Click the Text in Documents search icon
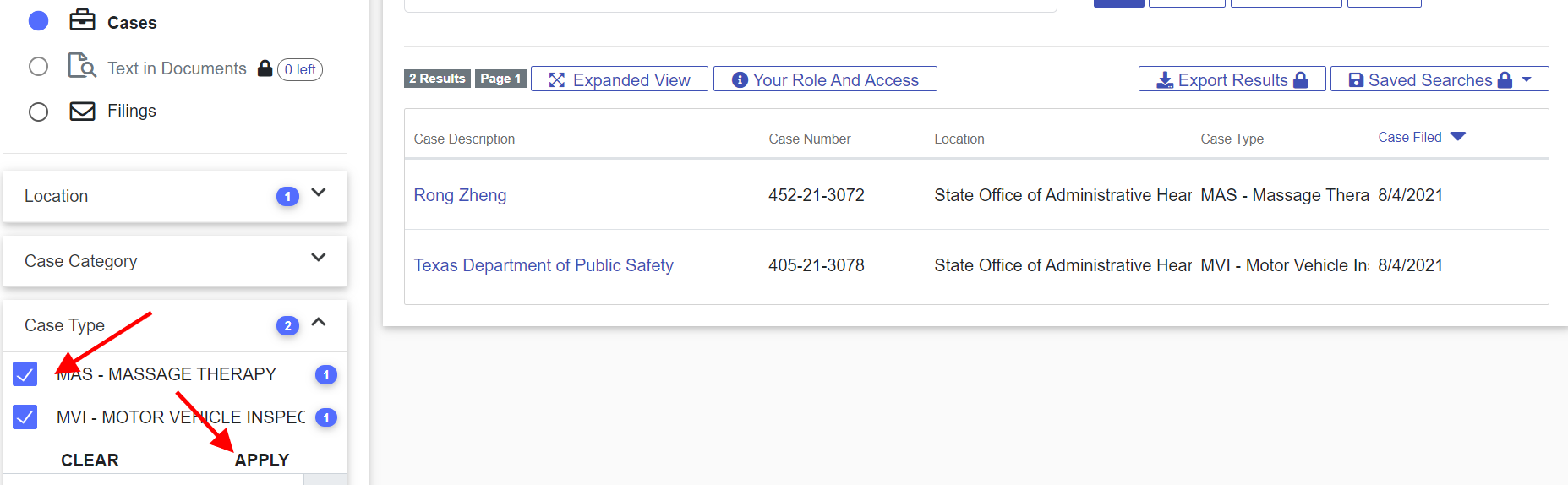Image resolution: width=1568 pixels, height=485 pixels. pyautogui.click(x=82, y=66)
